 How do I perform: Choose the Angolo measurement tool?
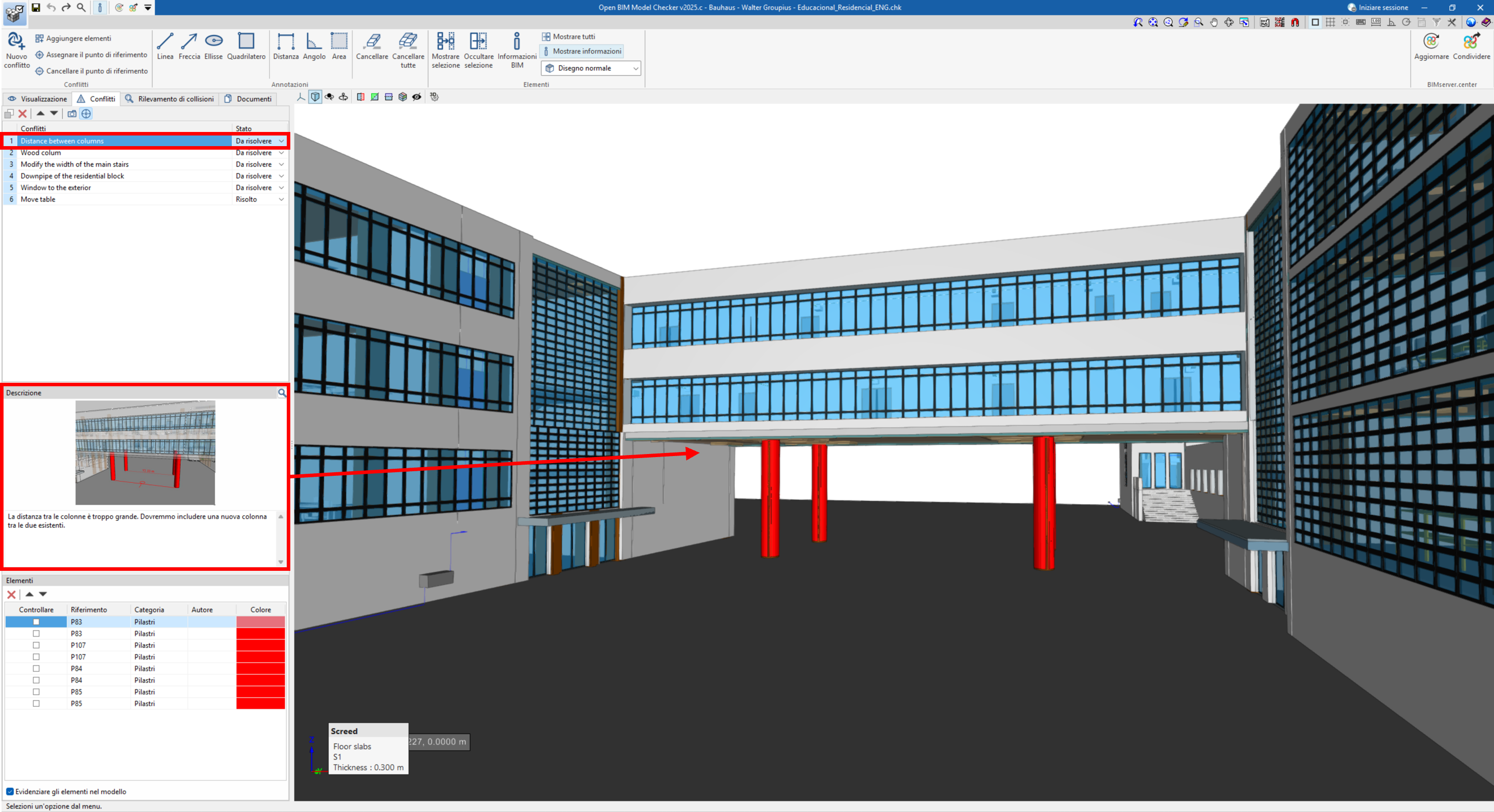pos(314,42)
